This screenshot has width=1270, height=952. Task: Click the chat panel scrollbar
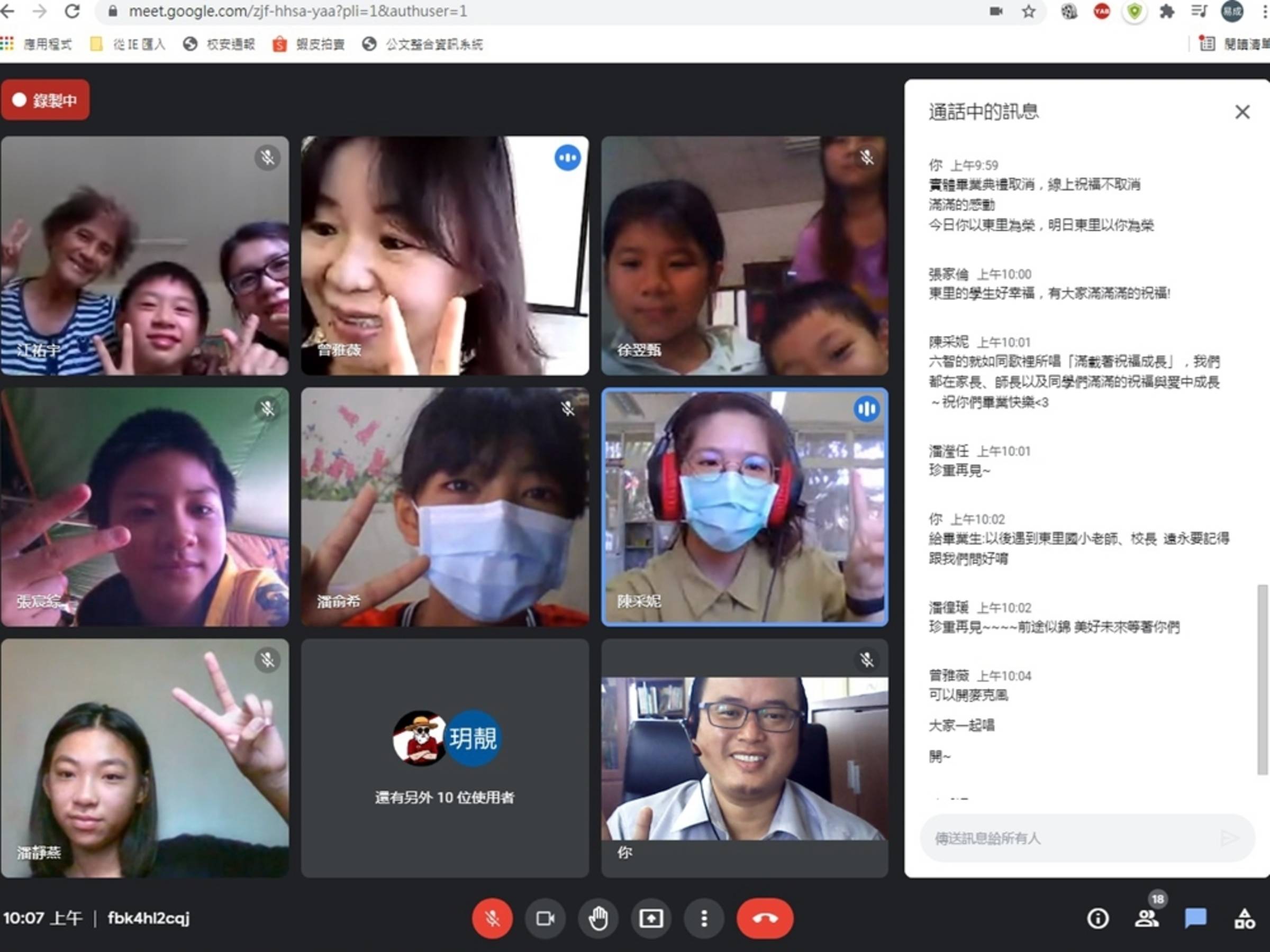pos(1262,680)
